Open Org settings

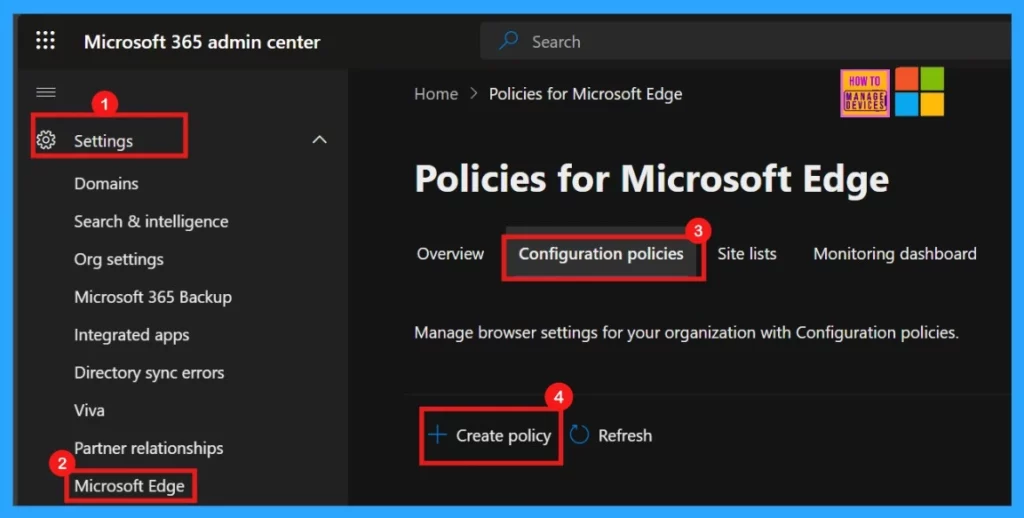(118, 259)
